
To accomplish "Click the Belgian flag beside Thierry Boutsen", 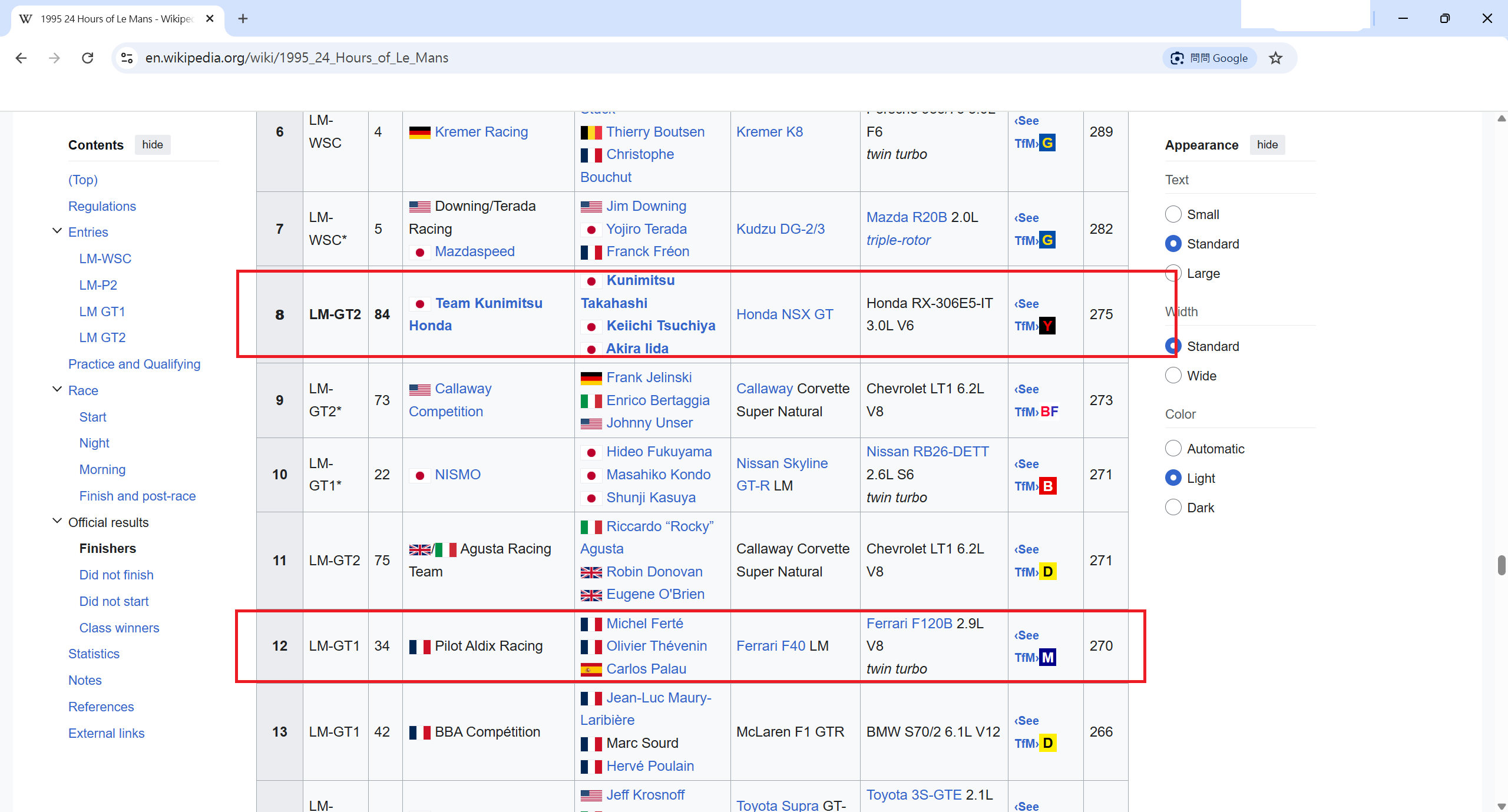I will click(x=591, y=132).
